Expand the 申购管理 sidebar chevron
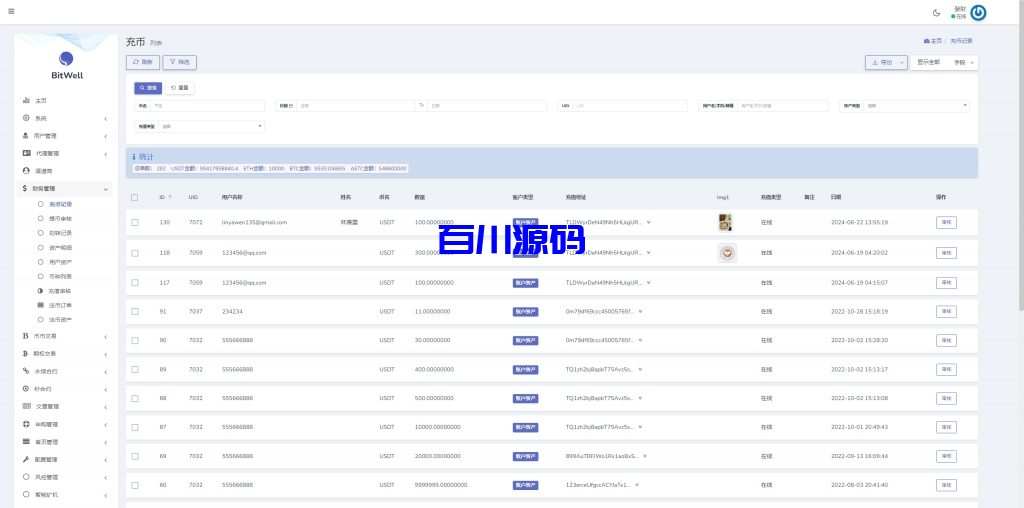Image resolution: width=1024 pixels, height=508 pixels. tap(106, 424)
